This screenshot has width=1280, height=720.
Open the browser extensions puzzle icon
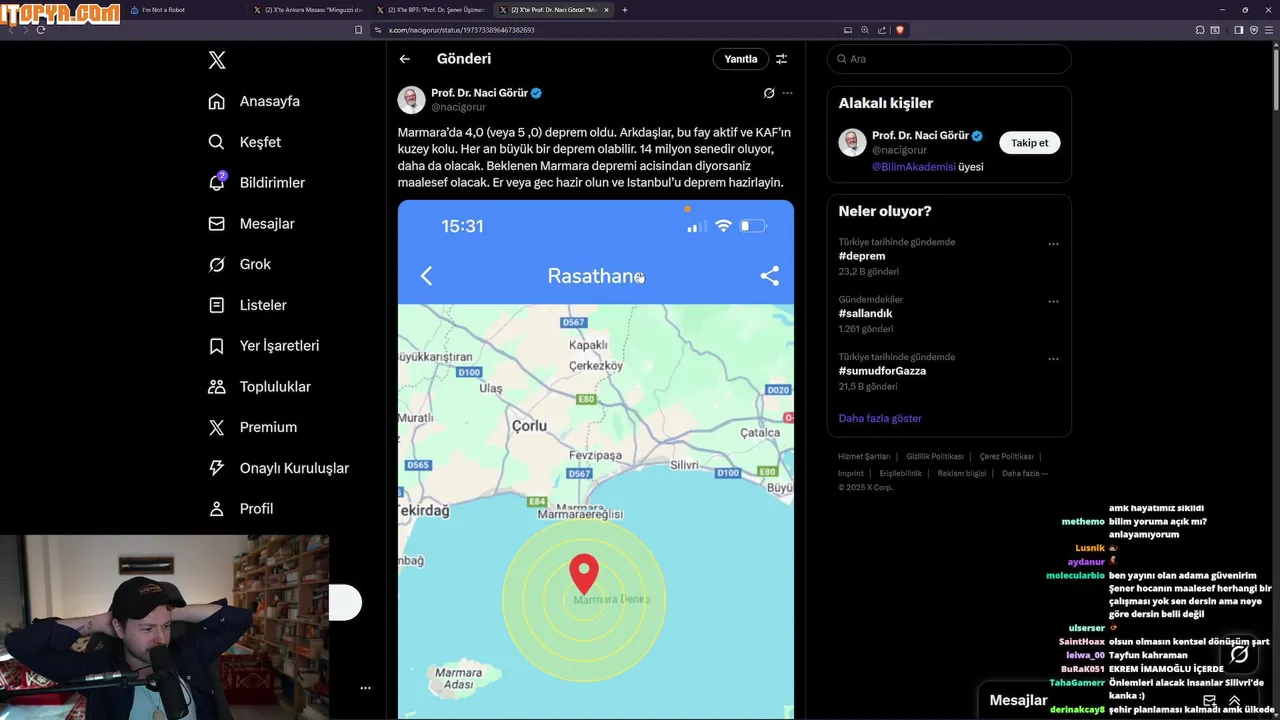(x=1200, y=30)
